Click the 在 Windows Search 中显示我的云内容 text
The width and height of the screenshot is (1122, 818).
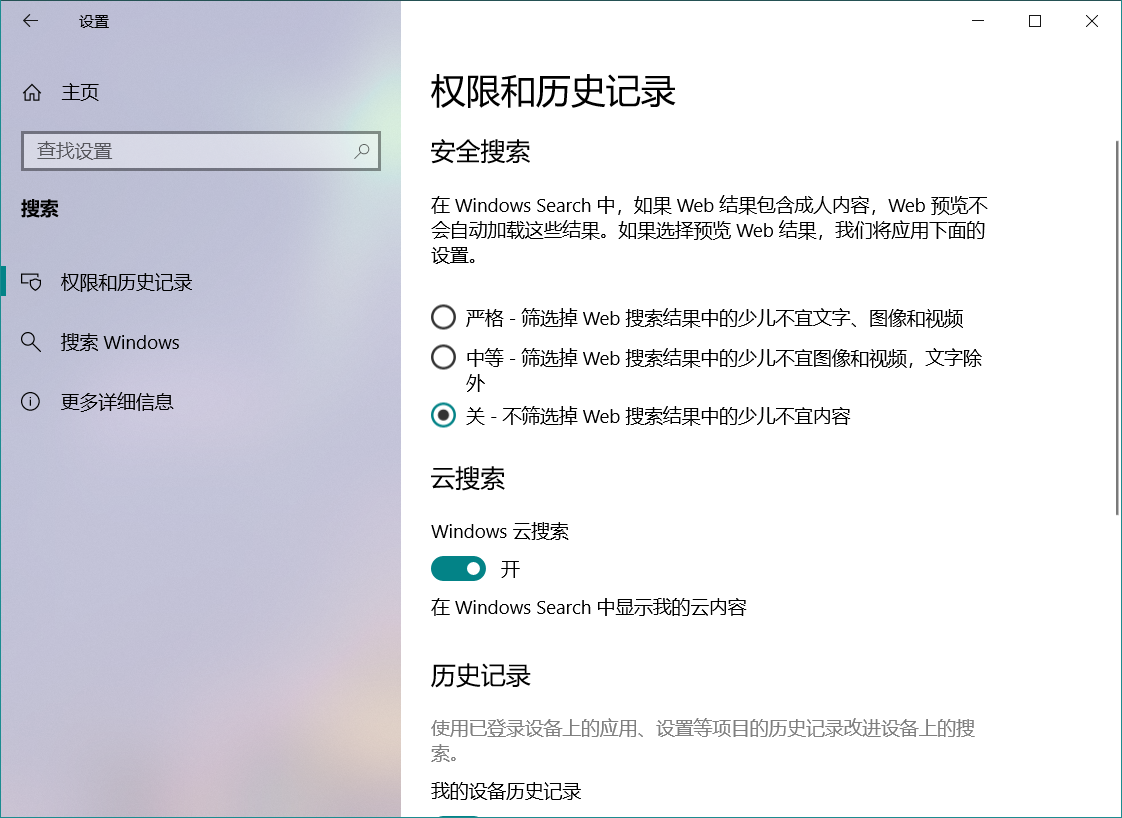[589, 608]
